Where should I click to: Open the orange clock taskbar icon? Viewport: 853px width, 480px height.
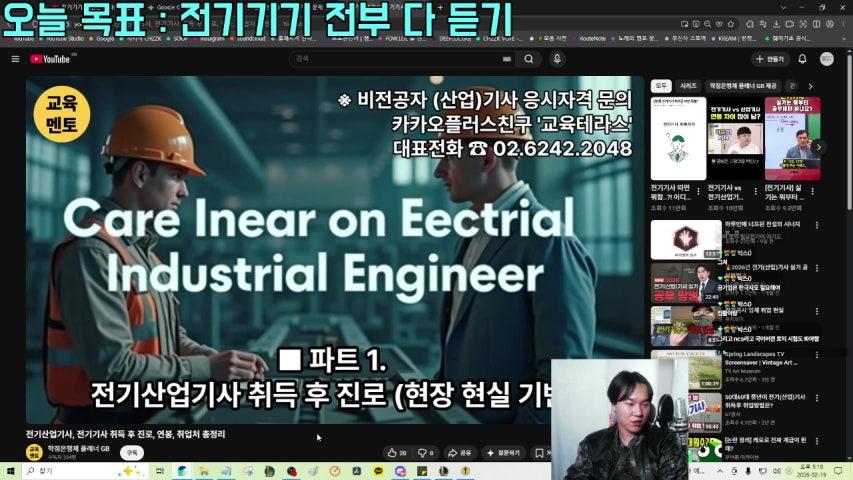(335, 471)
